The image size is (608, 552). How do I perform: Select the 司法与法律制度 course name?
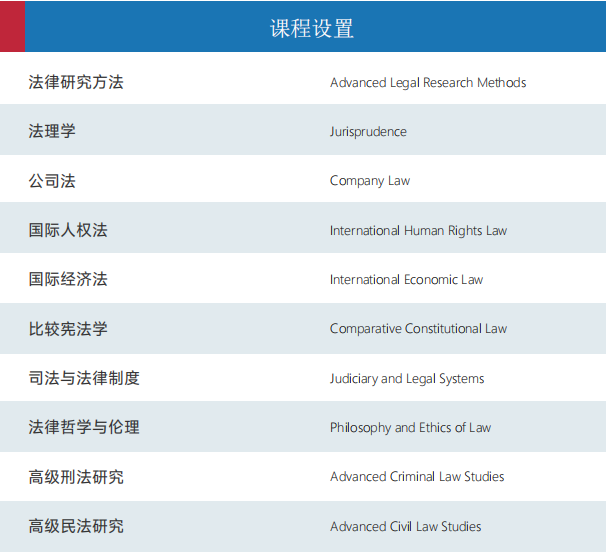pyautogui.click(x=84, y=378)
